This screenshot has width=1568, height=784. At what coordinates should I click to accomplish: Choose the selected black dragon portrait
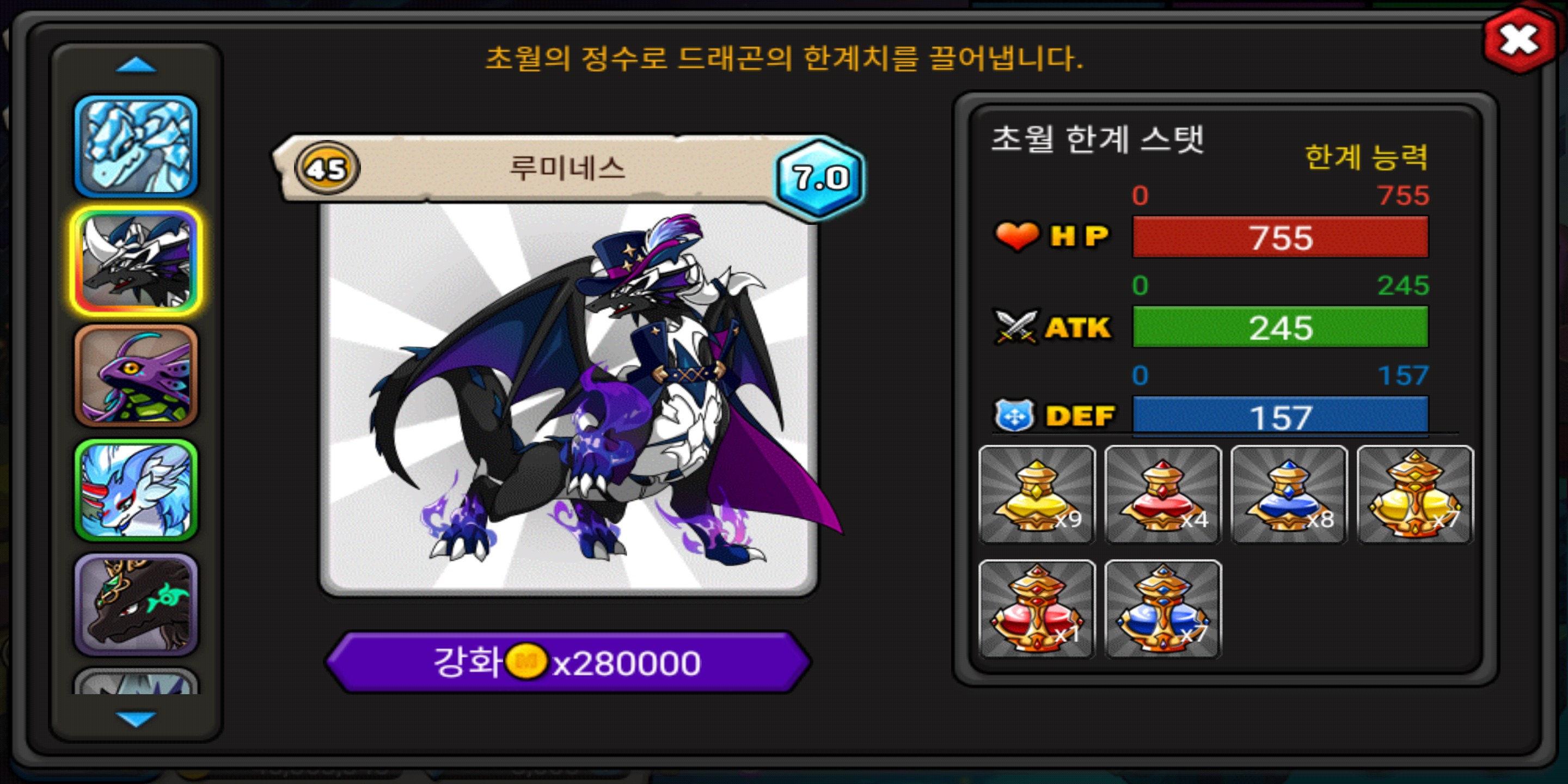(136, 261)
